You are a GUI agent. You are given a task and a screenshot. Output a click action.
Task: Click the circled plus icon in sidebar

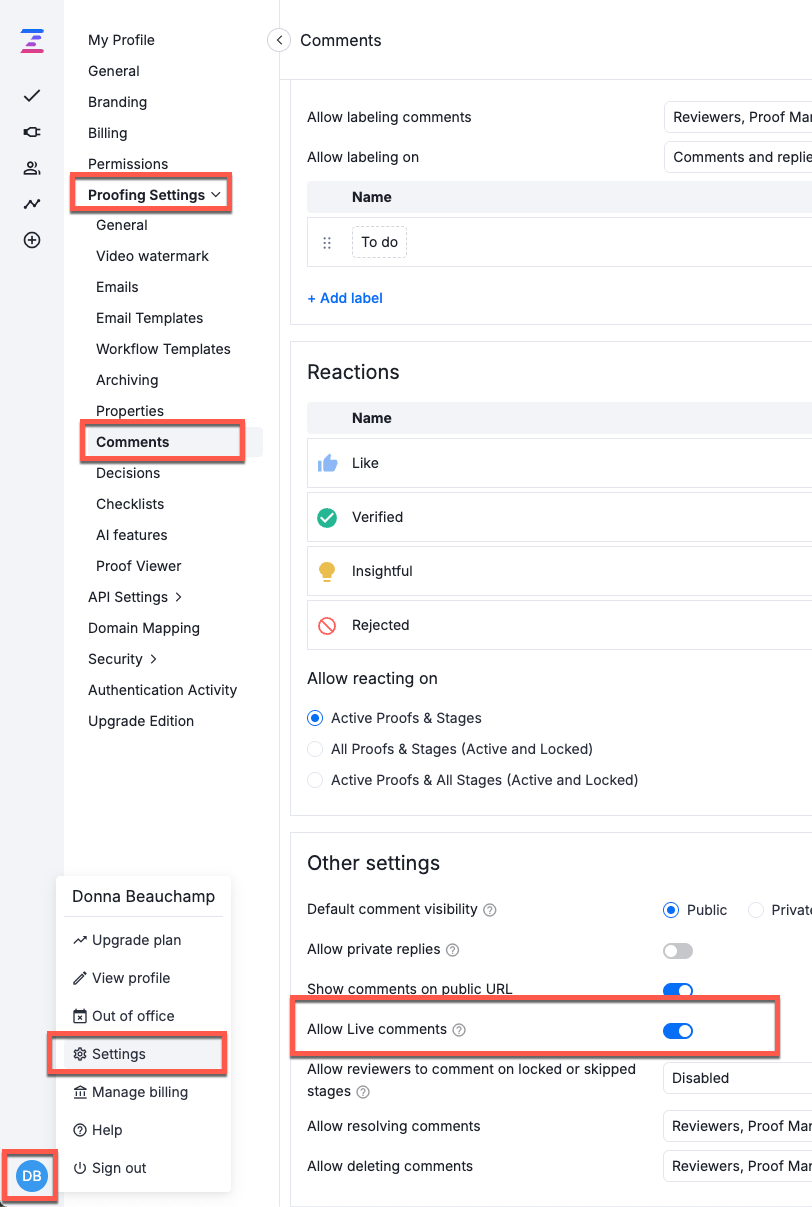click(32, 240)
